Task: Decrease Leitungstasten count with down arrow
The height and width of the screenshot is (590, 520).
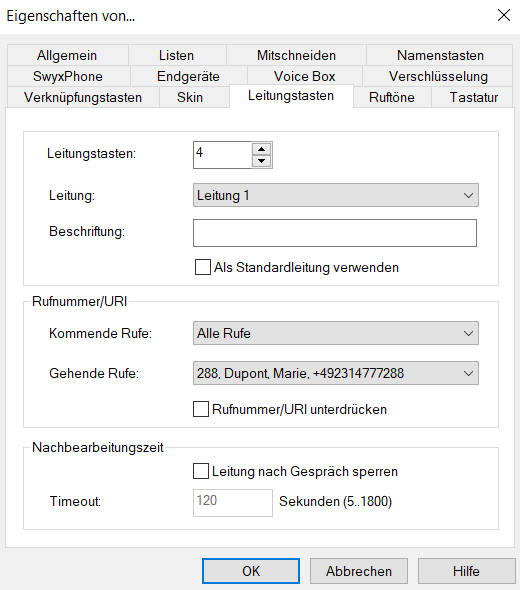Action: 262,161
